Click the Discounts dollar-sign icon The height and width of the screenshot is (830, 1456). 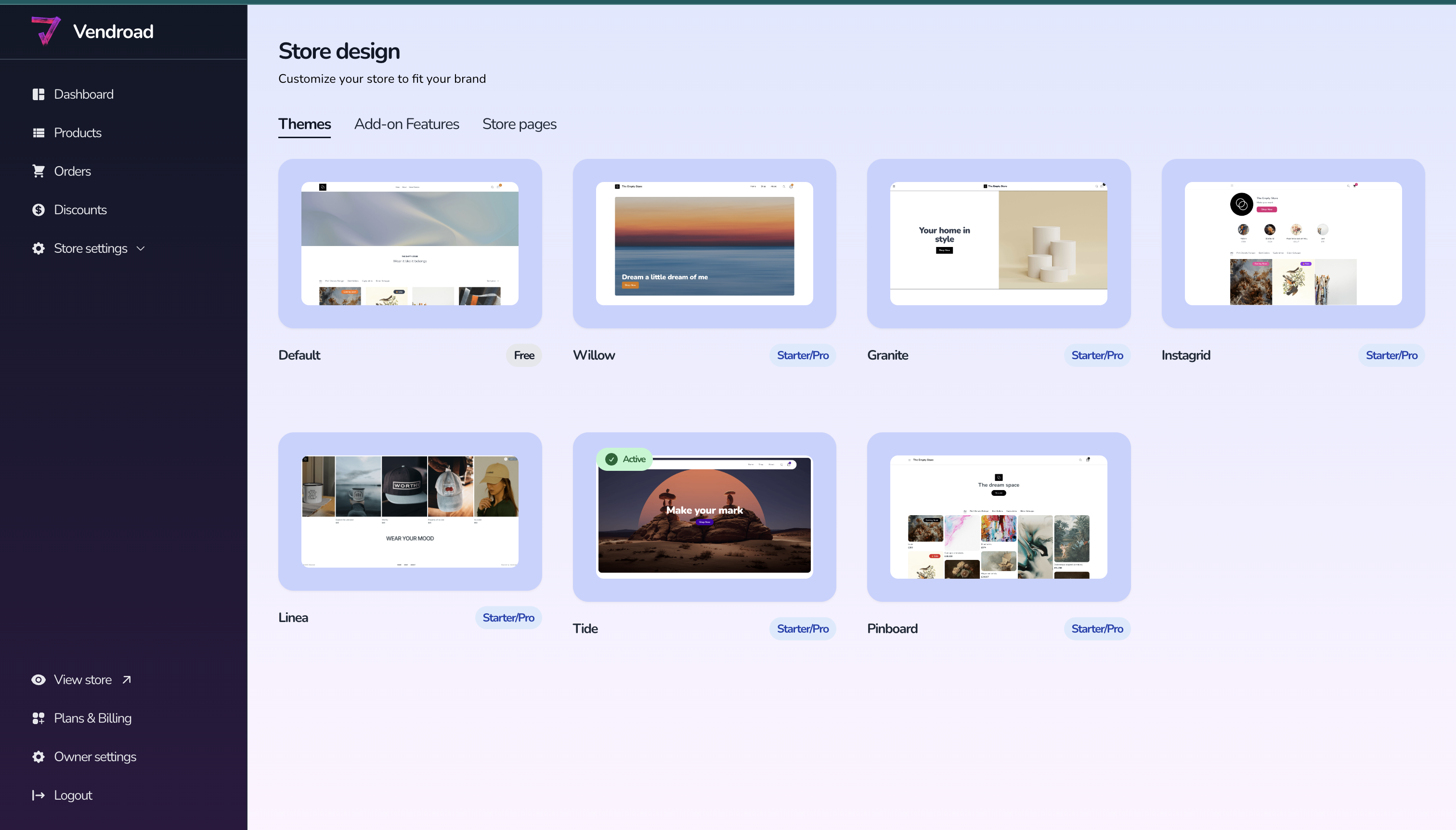[x=38, y=210]
